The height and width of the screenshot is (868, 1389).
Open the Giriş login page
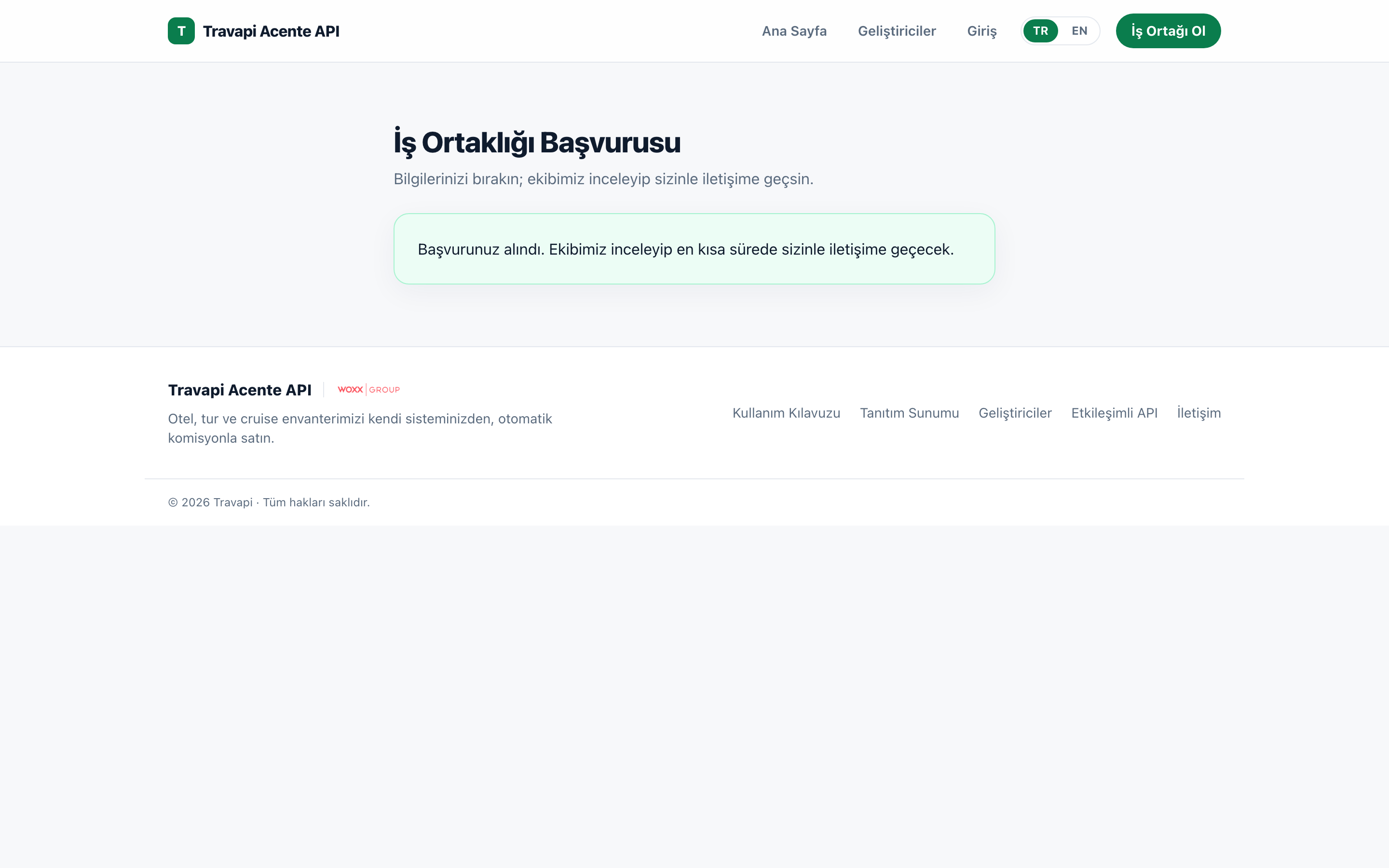pos(981,31)
